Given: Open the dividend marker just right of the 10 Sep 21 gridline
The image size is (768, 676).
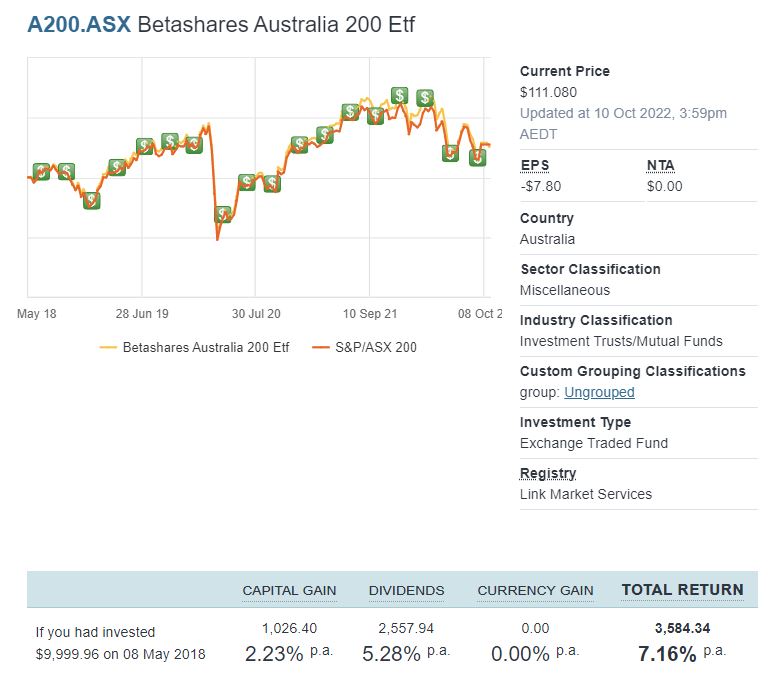Looking at the screenshot, I should coord(375,116).
